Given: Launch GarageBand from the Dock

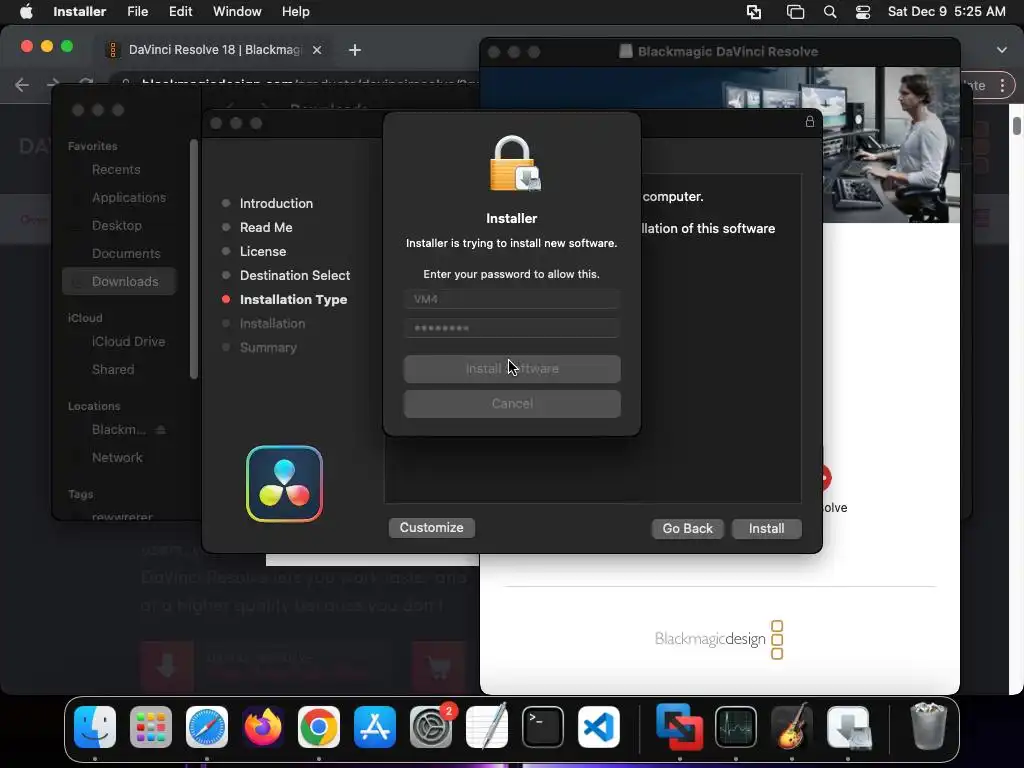Looking at the screenshot, I should pos(792,727).
